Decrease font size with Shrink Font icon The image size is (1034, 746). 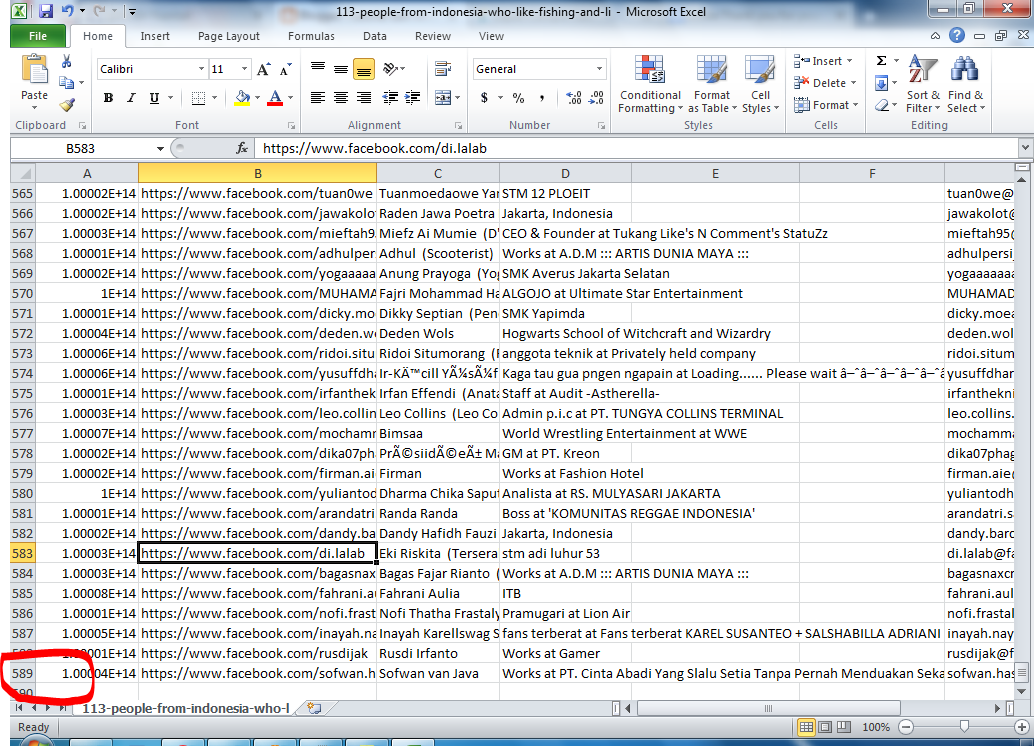coord(285,69)
